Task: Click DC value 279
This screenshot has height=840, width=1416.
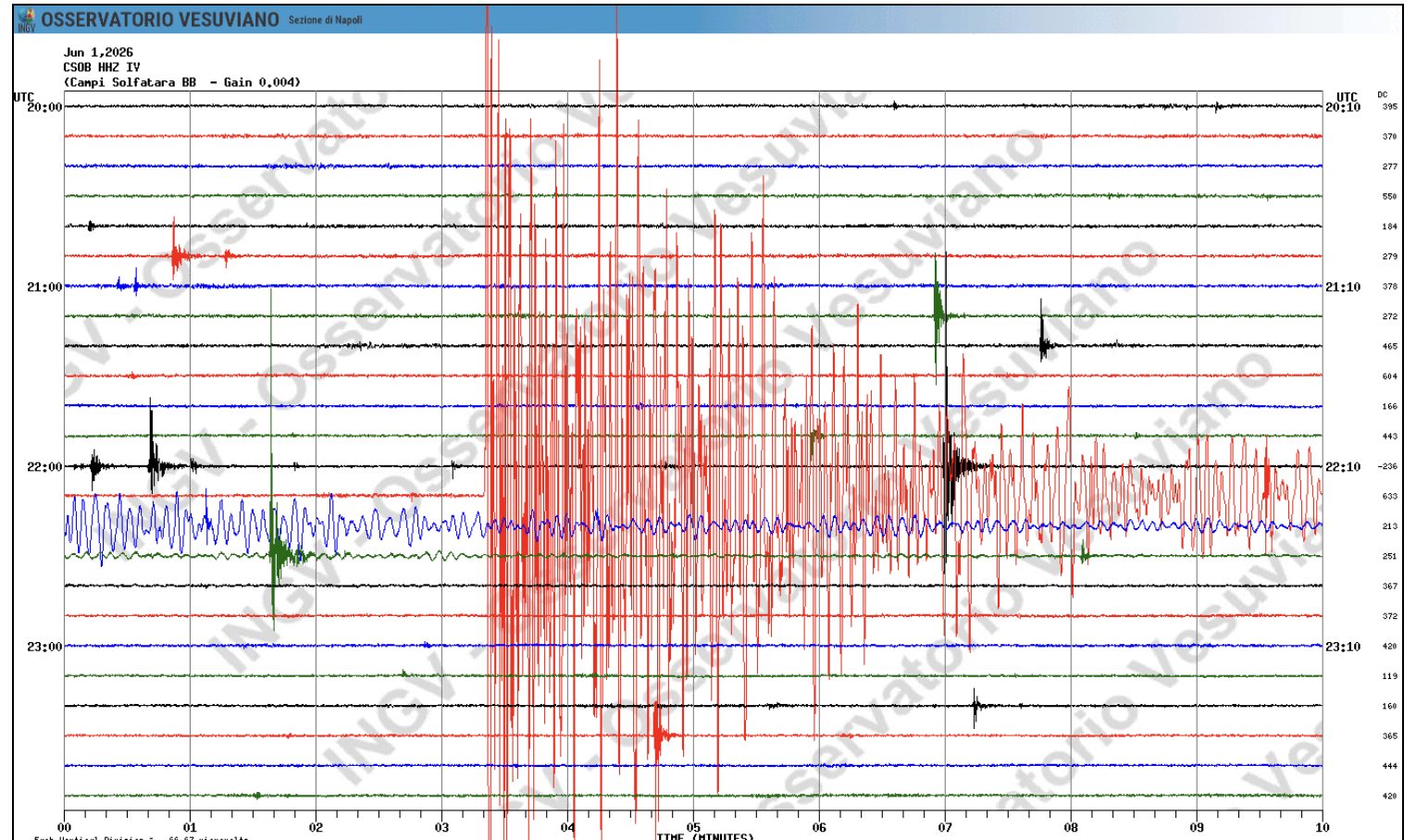Action: point(1390,256)
